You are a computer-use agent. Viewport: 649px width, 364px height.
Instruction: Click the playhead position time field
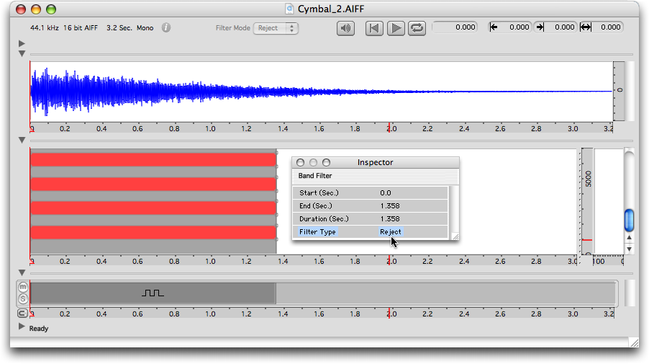coord(455,27)
